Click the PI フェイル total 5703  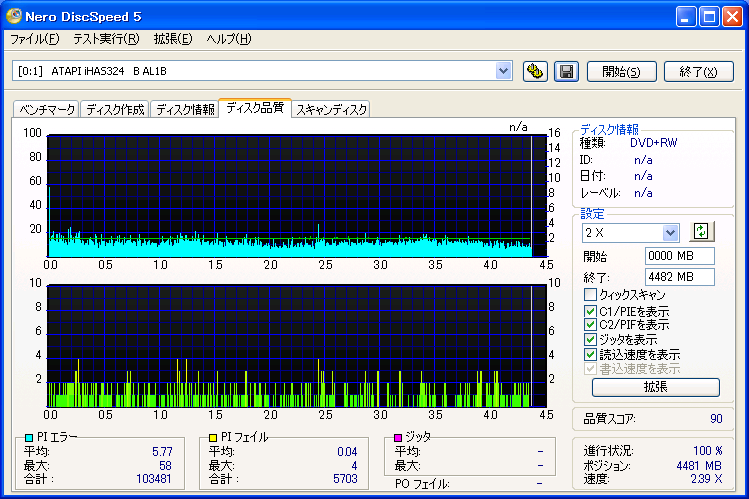tap(345, 478)
